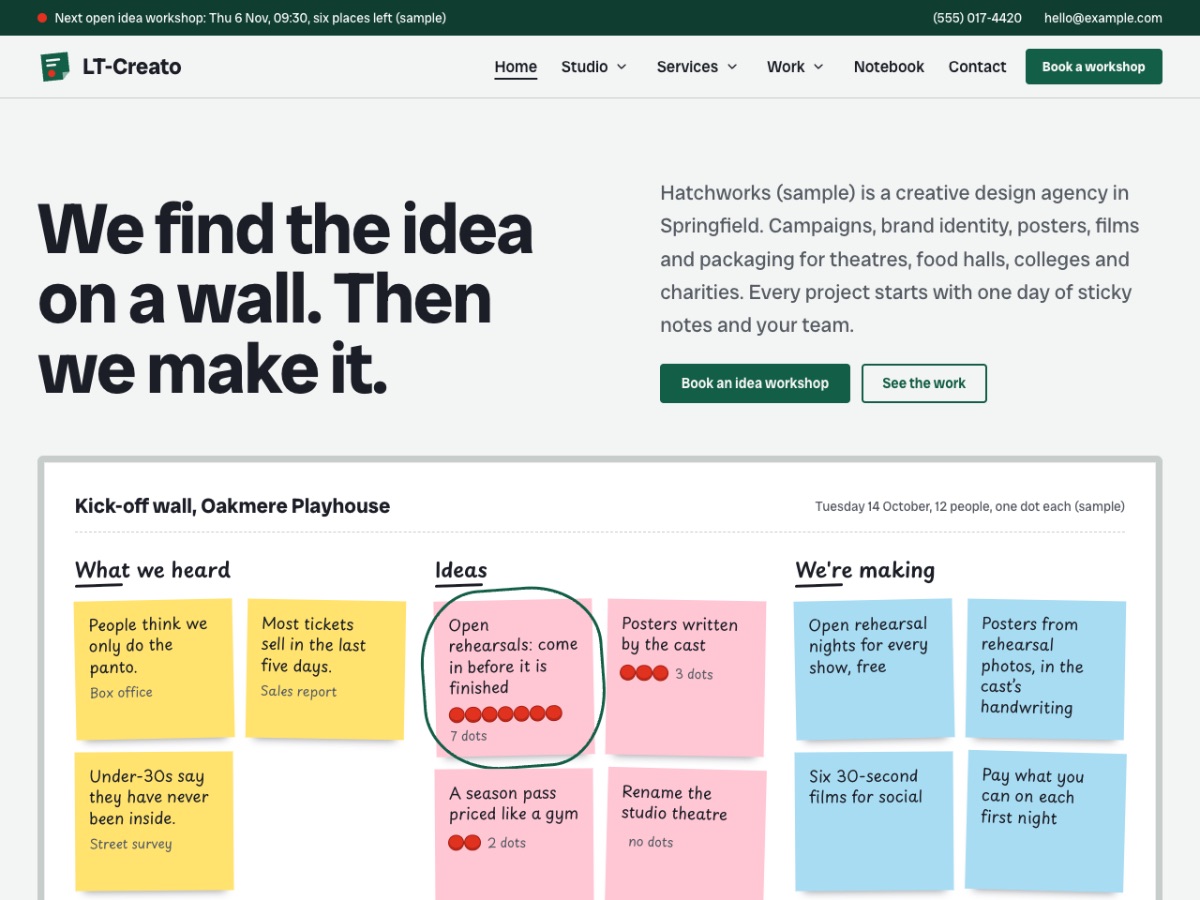
Task: Click the See the work button
Action: pyautogui.click(x=924, y=383)
